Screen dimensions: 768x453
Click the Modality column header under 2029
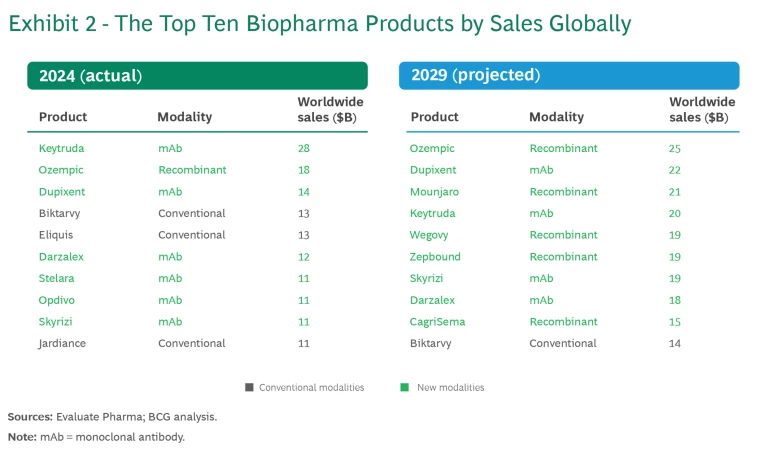pyautogui.click(x=556, y=117)
